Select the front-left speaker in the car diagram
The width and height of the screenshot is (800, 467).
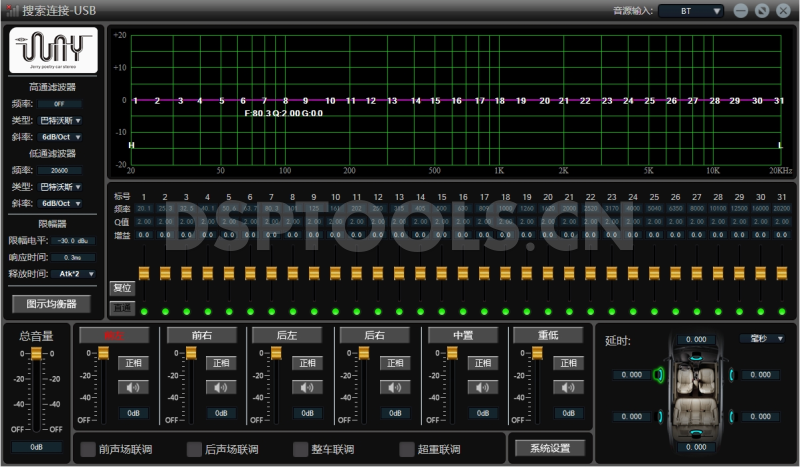click(658, 376)
